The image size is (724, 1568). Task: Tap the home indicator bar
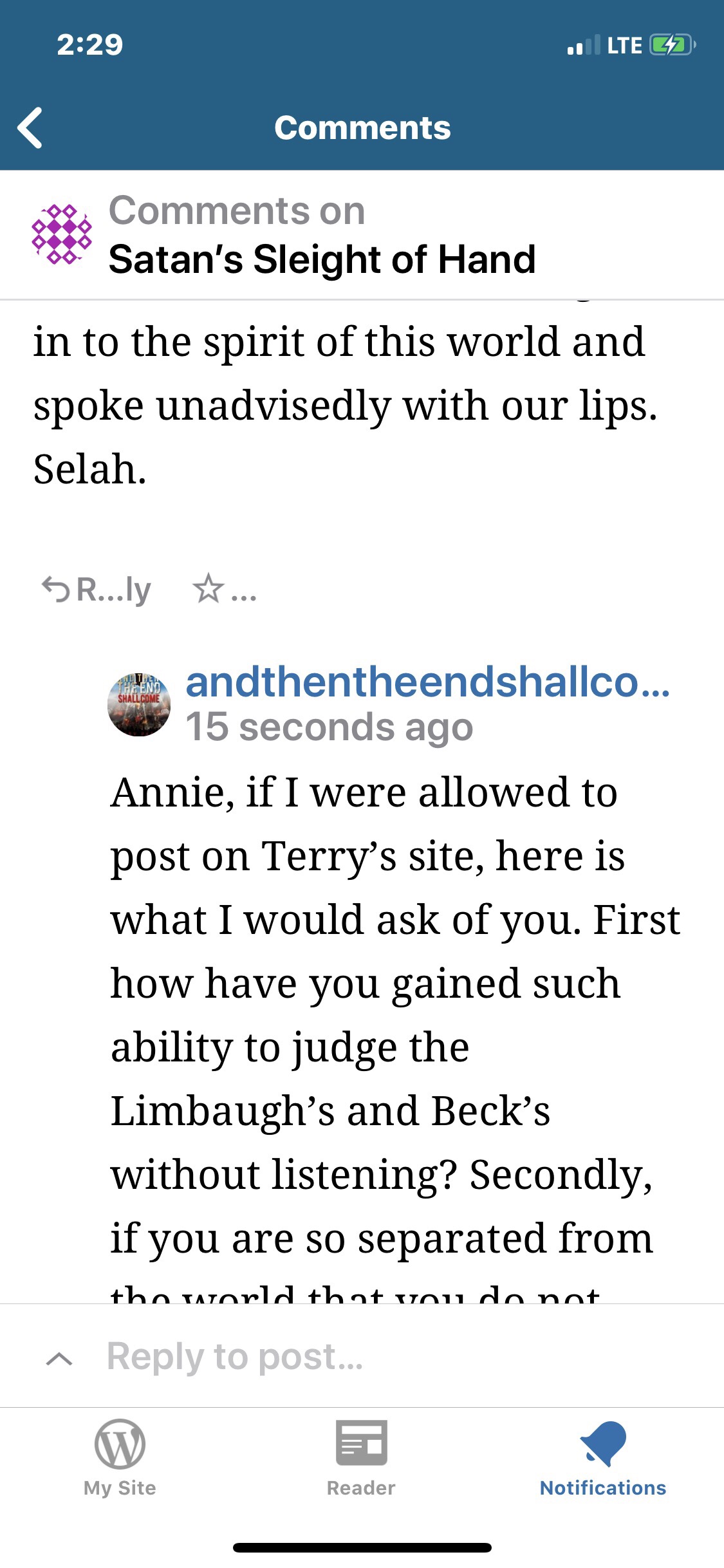[x=362, y=1547]
